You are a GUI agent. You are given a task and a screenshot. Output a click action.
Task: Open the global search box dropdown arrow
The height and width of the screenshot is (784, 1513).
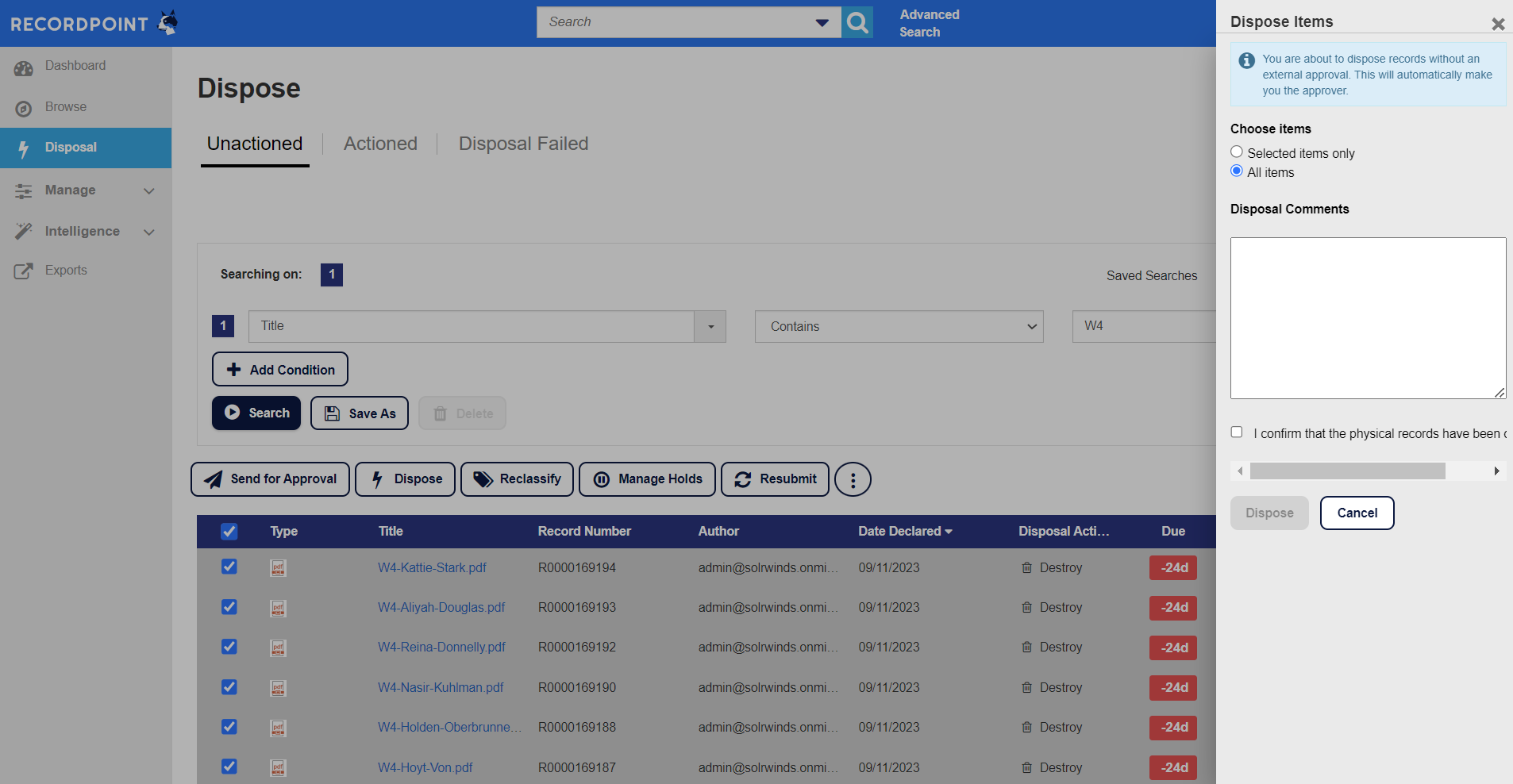[x=822, y=22]
